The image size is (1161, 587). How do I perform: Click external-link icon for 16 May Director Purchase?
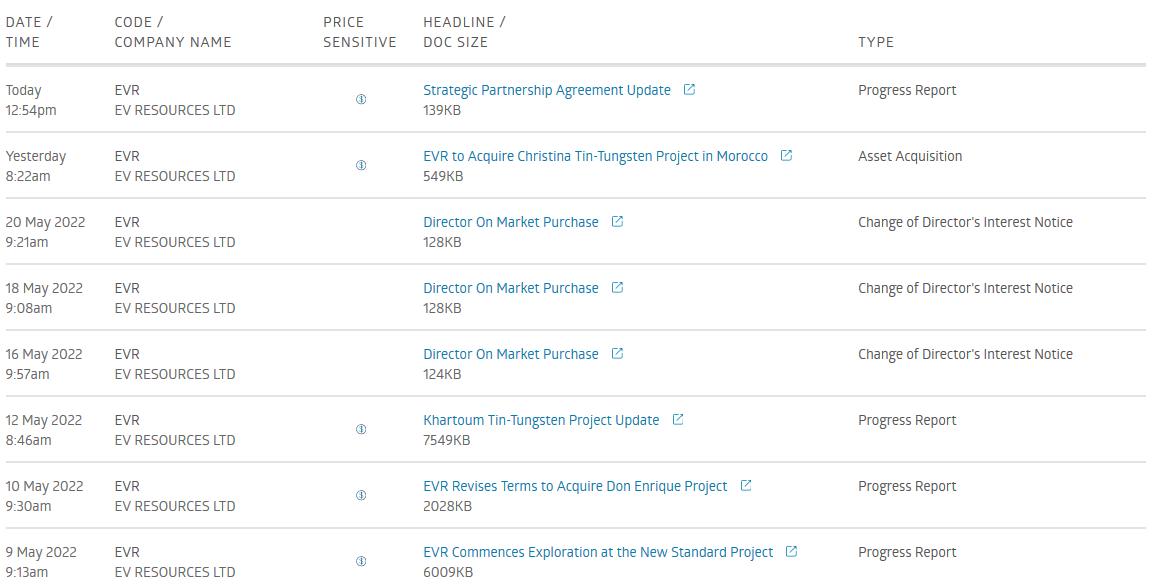[x=618, y=353]
